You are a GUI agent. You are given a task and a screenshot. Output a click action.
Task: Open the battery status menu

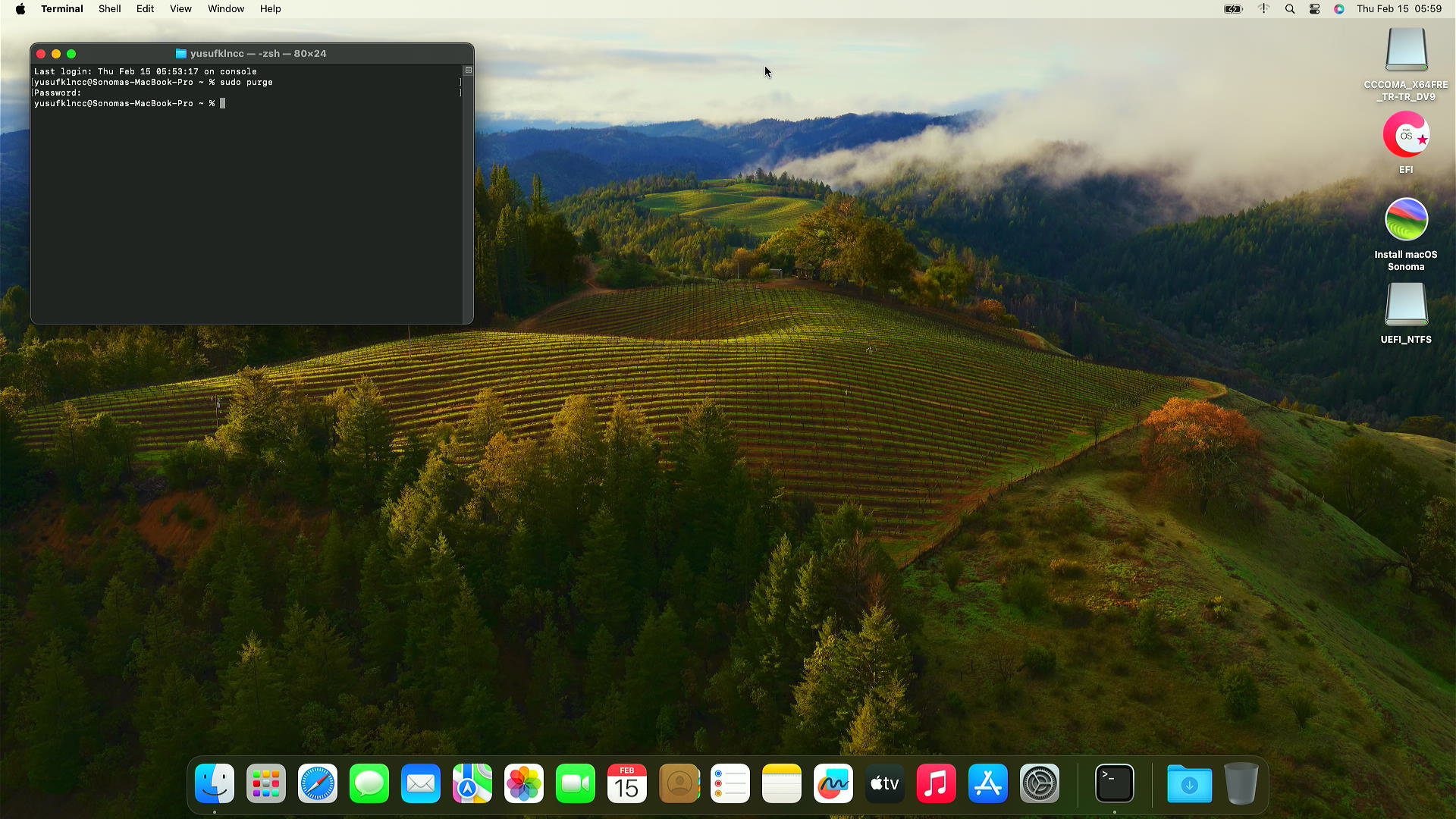tap(1233, 9)
